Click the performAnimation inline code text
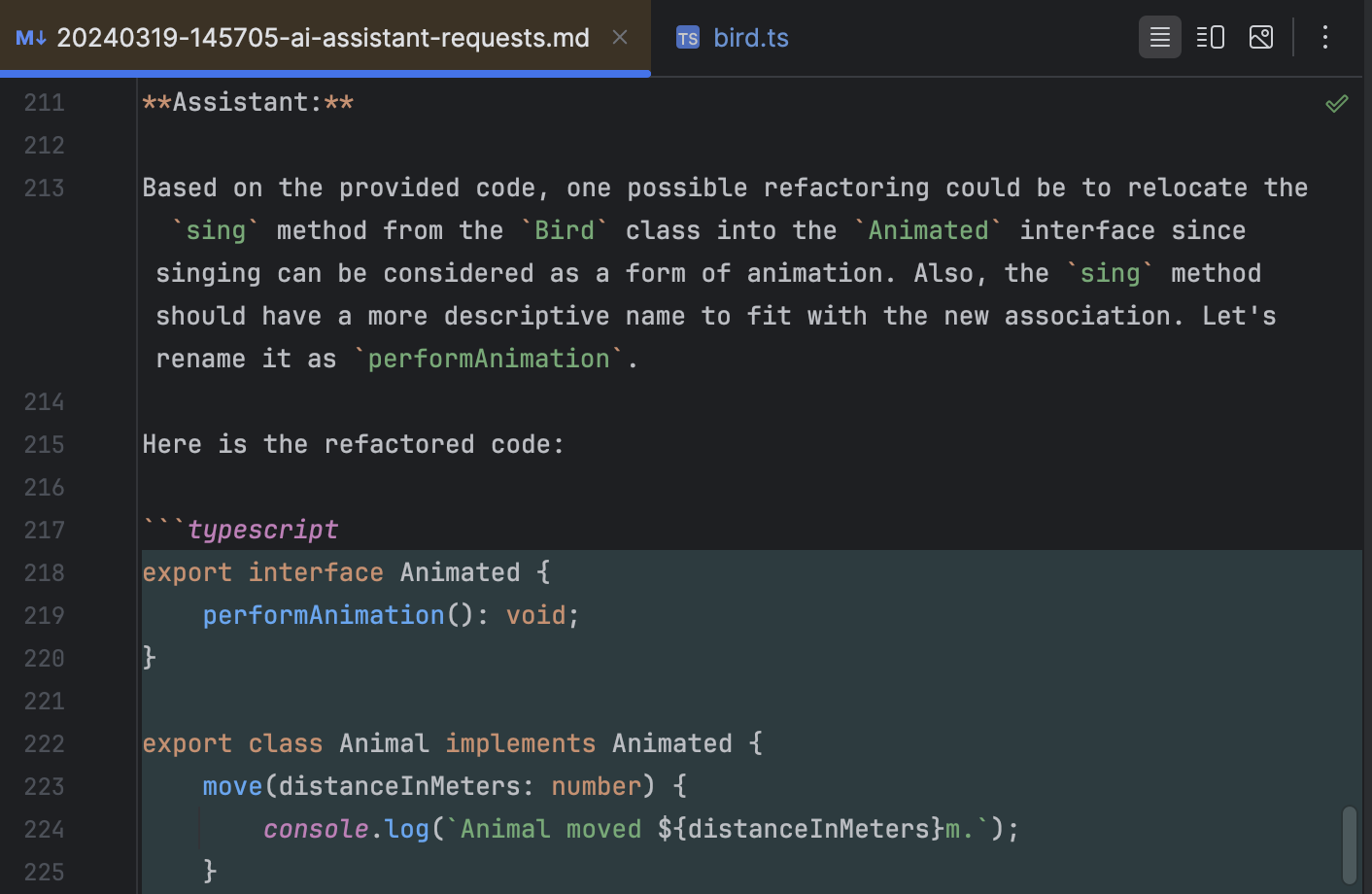 tap(489, 358)
